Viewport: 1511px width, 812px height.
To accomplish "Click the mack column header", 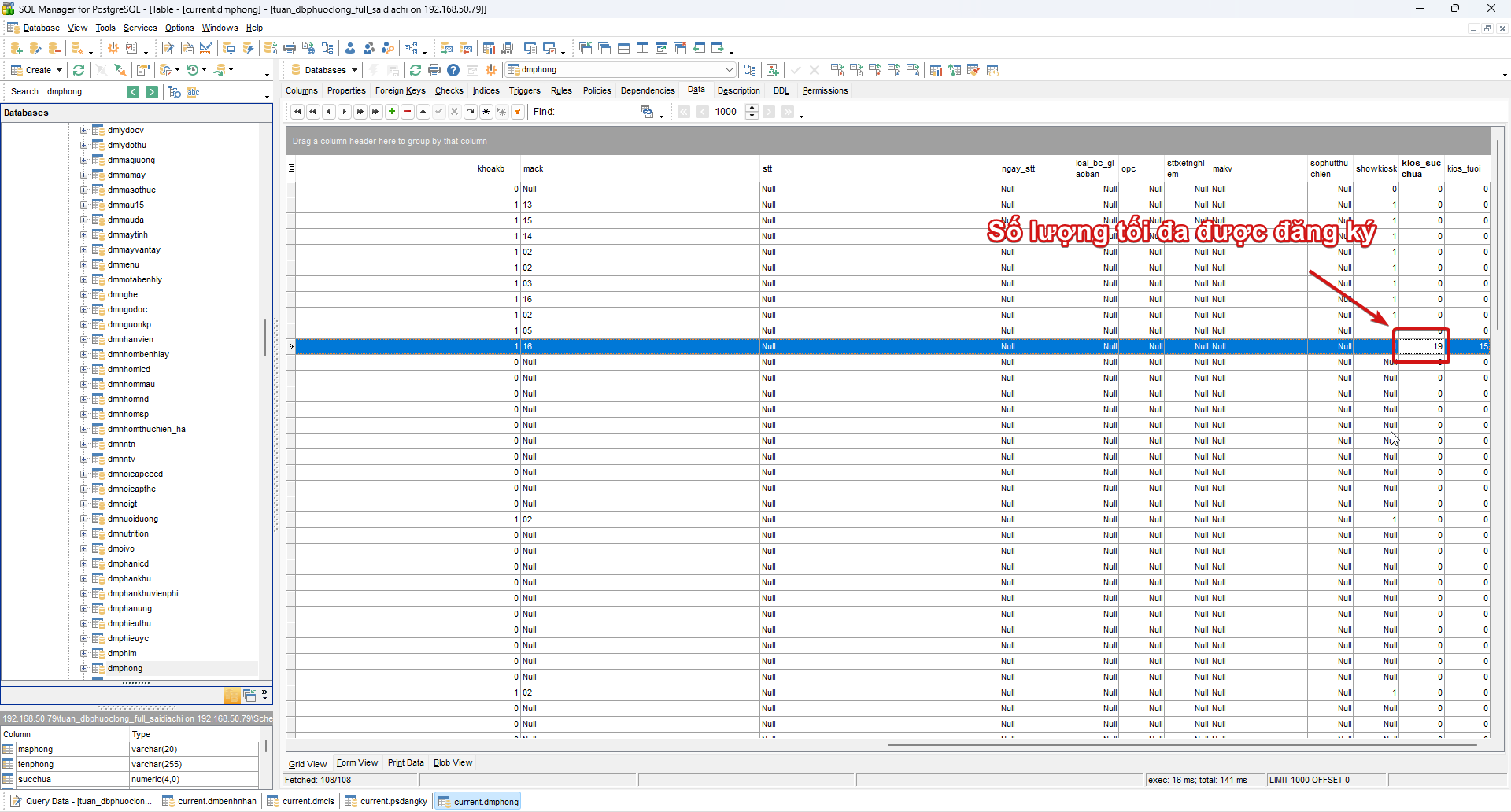I will coord(640,169).
